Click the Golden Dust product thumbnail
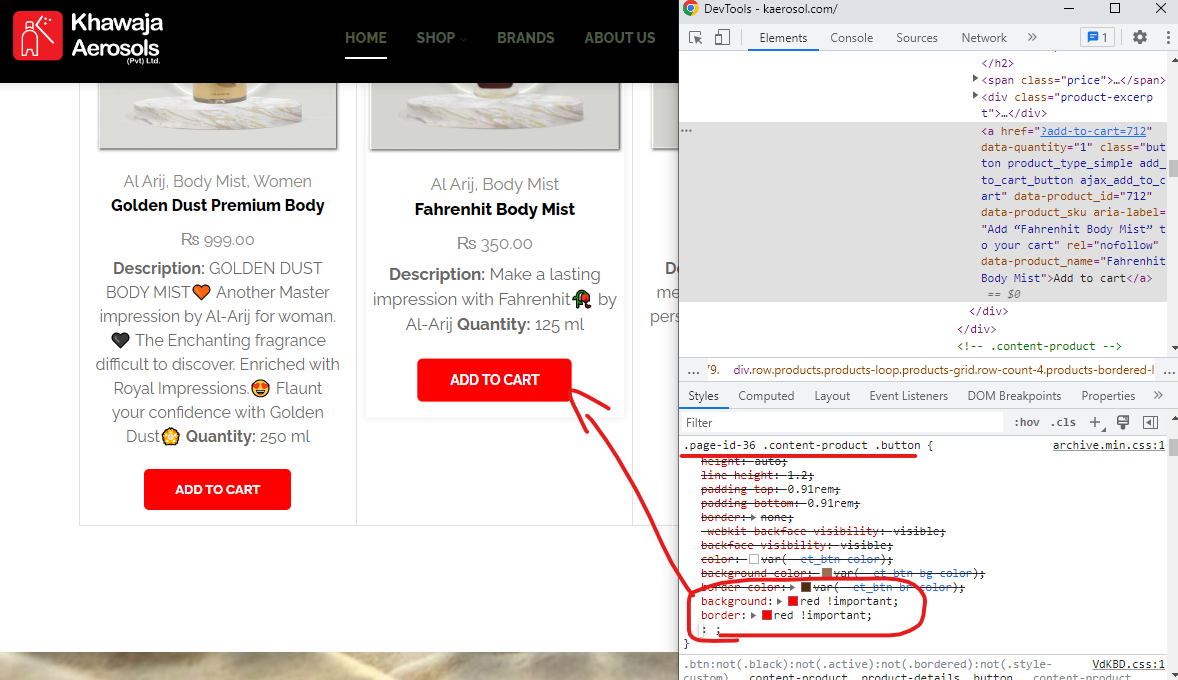This screenshot has height=680, width=1178. (218, 116)
